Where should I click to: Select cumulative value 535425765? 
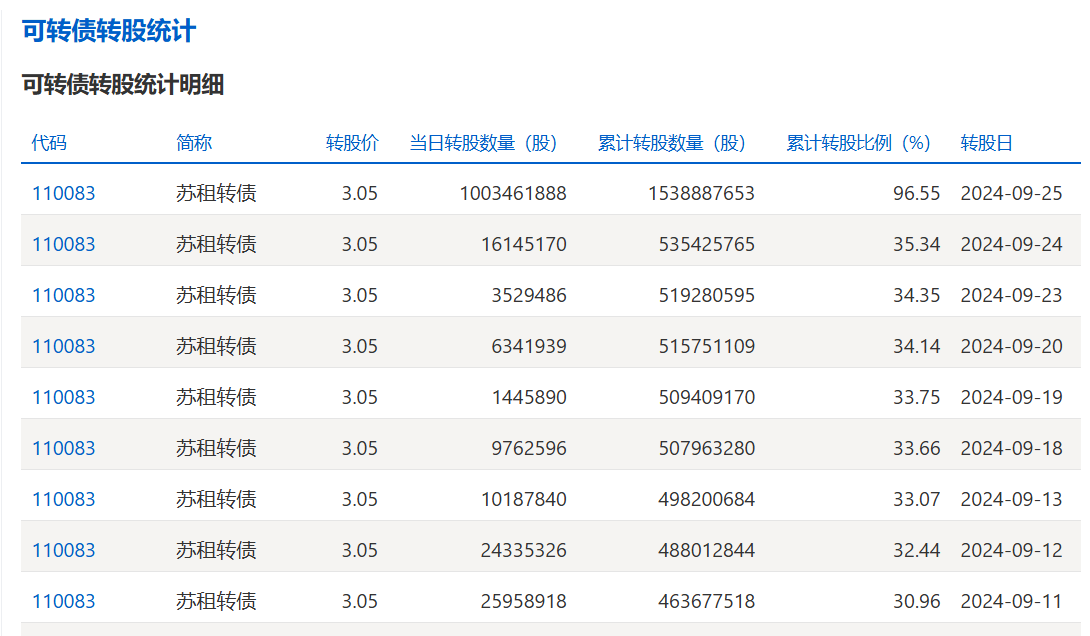point(707,244)
